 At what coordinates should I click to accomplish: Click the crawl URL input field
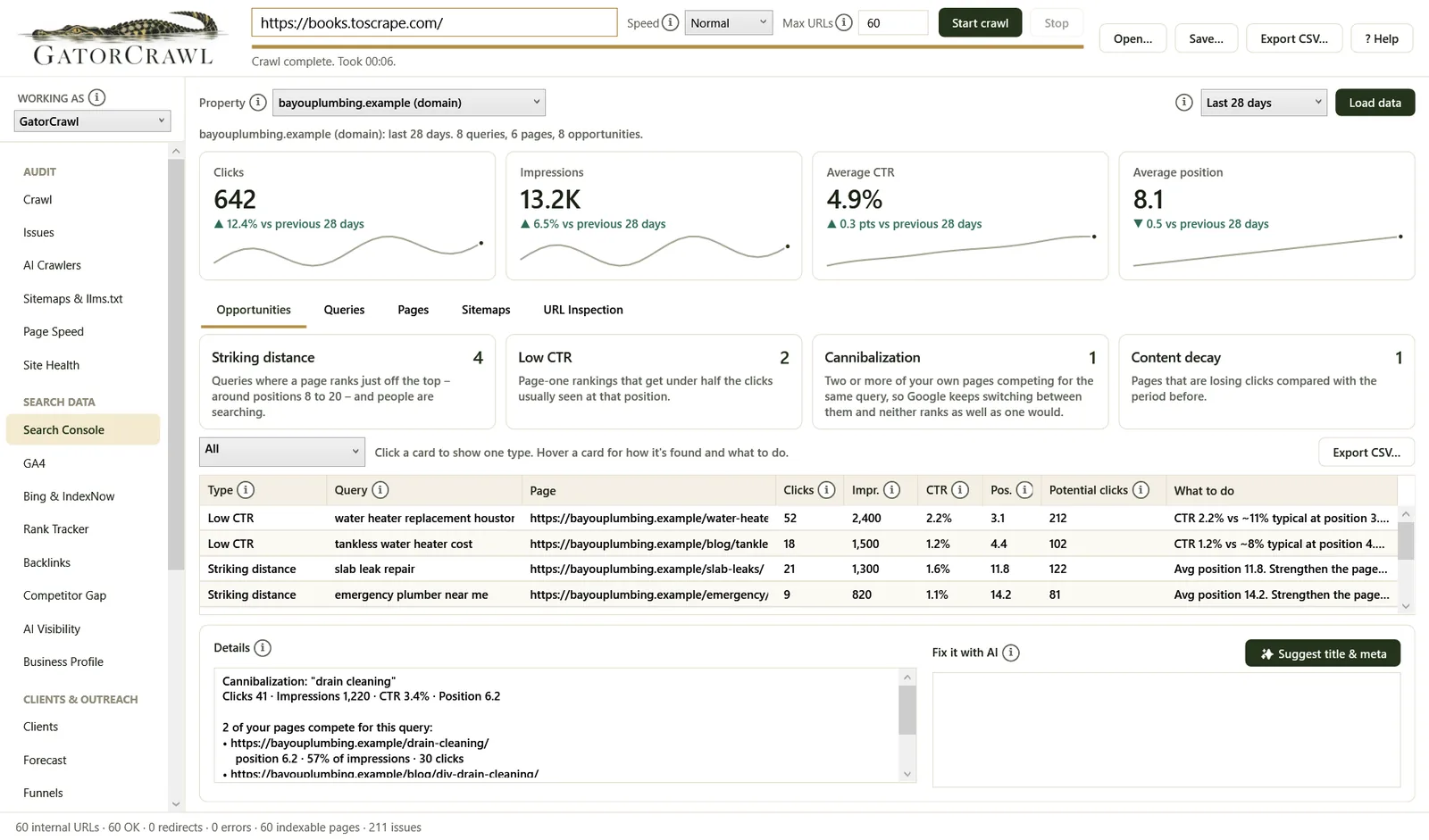[434, 22]
